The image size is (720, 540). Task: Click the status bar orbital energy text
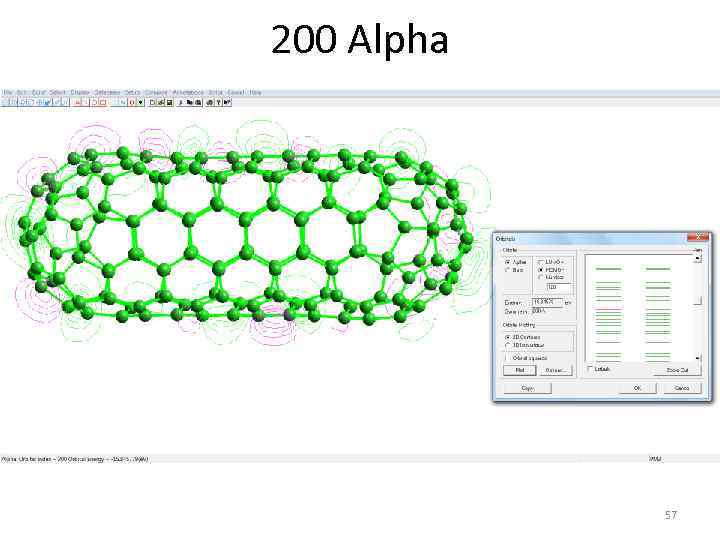click(x=75, y=459)
